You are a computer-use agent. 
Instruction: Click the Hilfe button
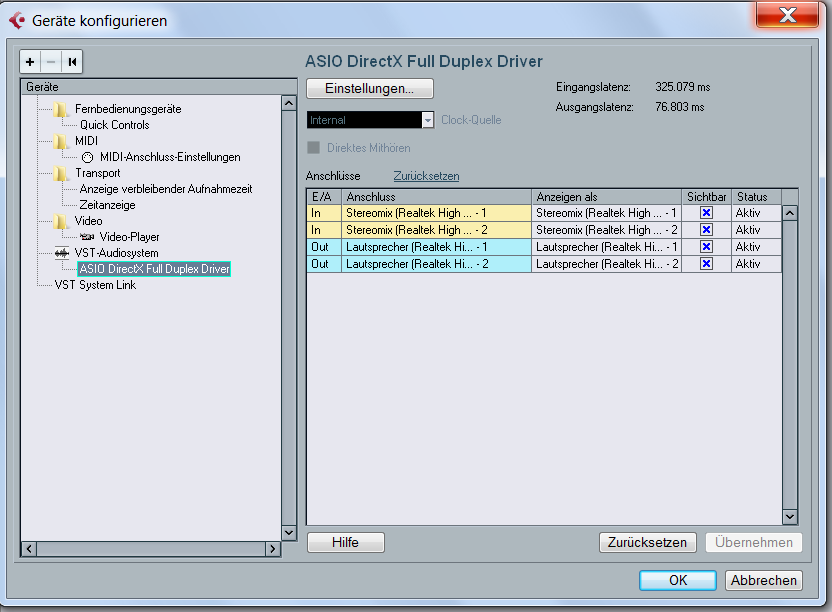pyautogui.click(x=345, y=542)
